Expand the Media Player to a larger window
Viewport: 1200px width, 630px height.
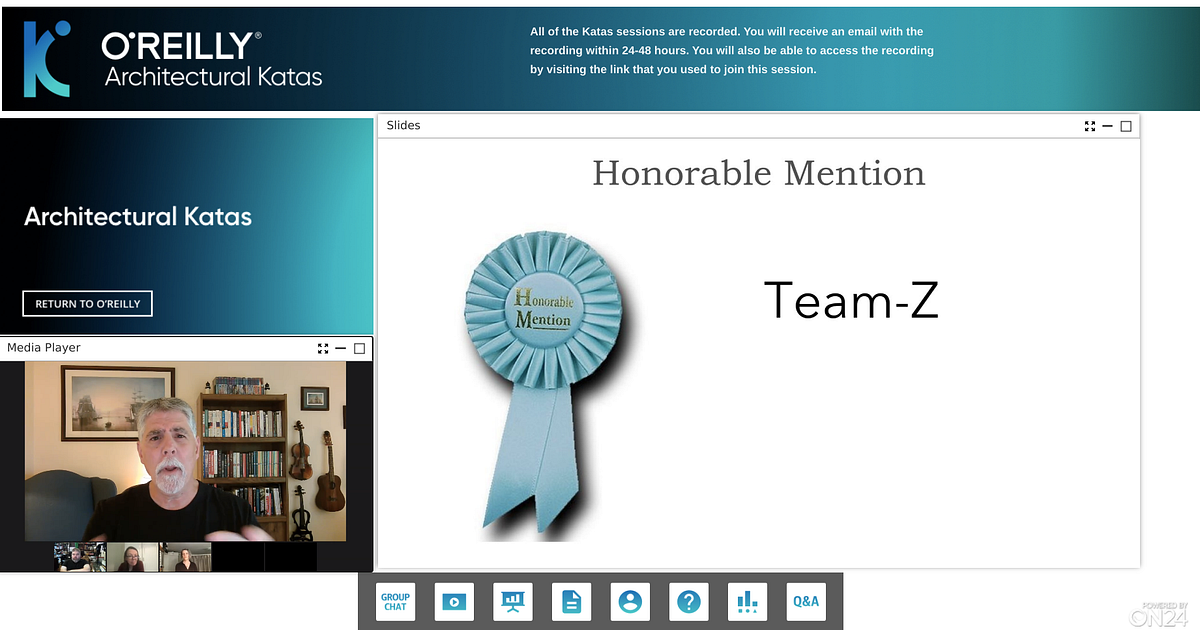pyautogui.click(x=357, y=348)
